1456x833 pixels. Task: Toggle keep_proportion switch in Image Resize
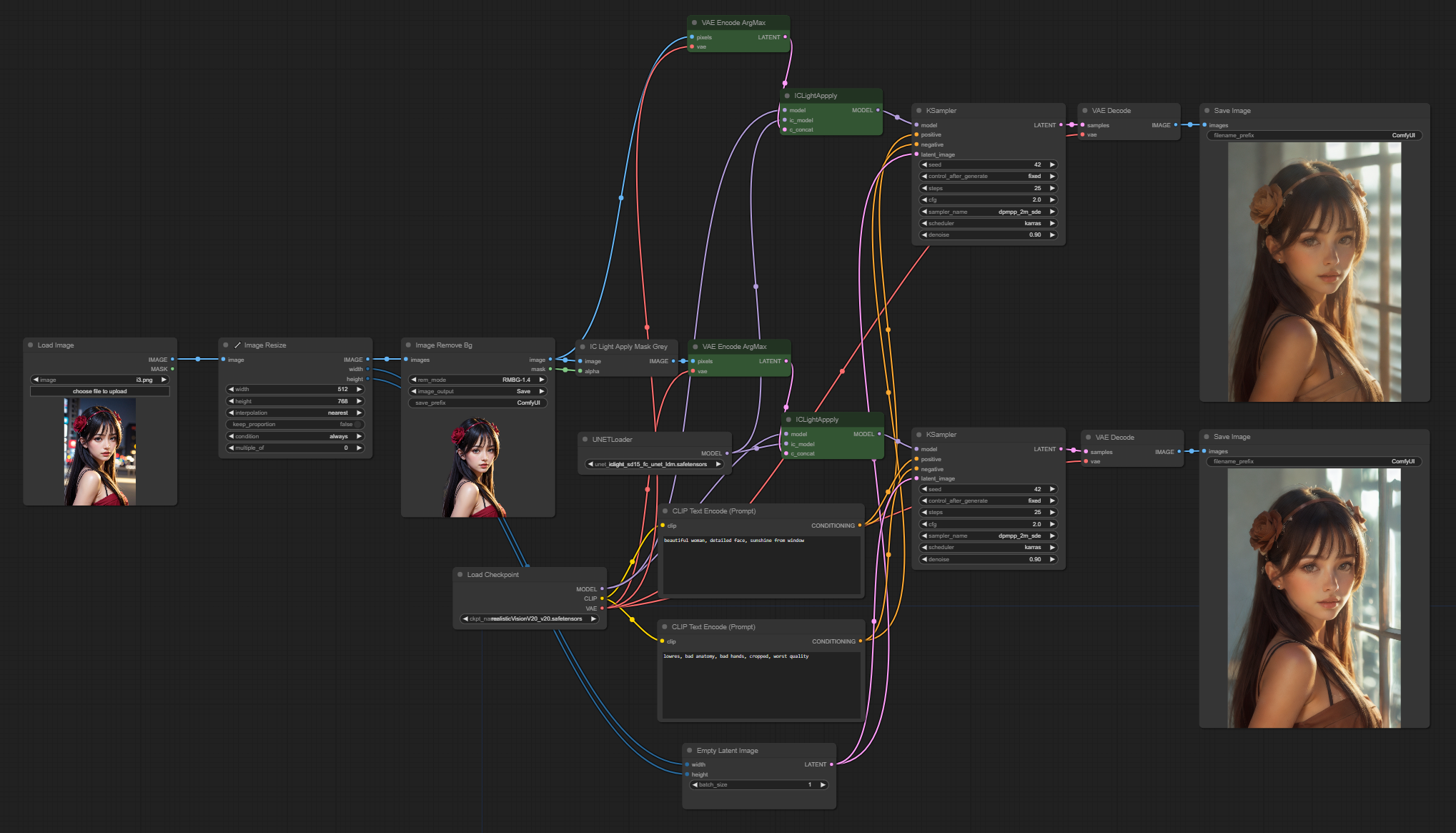coord(359,425)
